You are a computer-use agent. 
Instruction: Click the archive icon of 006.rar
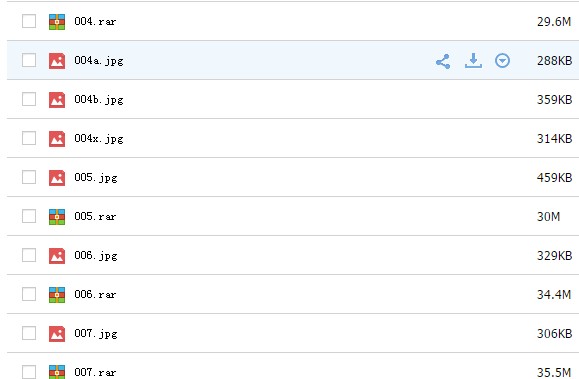point(57,295)
